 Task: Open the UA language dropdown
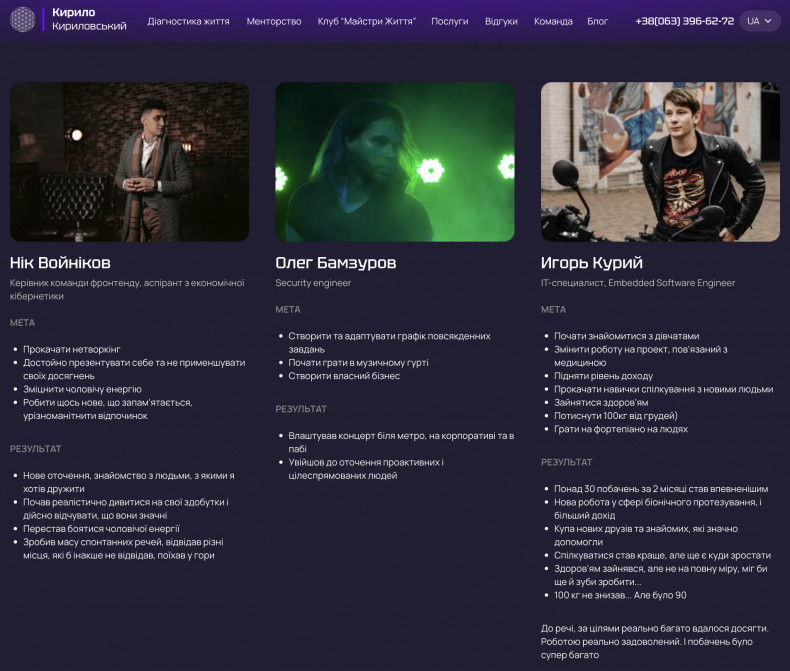[x=760, y=21]
